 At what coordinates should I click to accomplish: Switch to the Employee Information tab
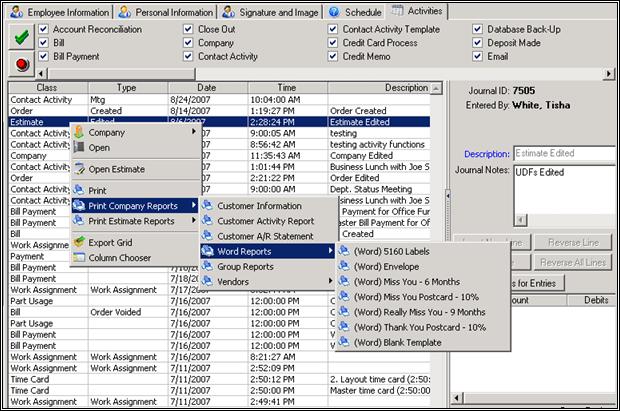60,12
